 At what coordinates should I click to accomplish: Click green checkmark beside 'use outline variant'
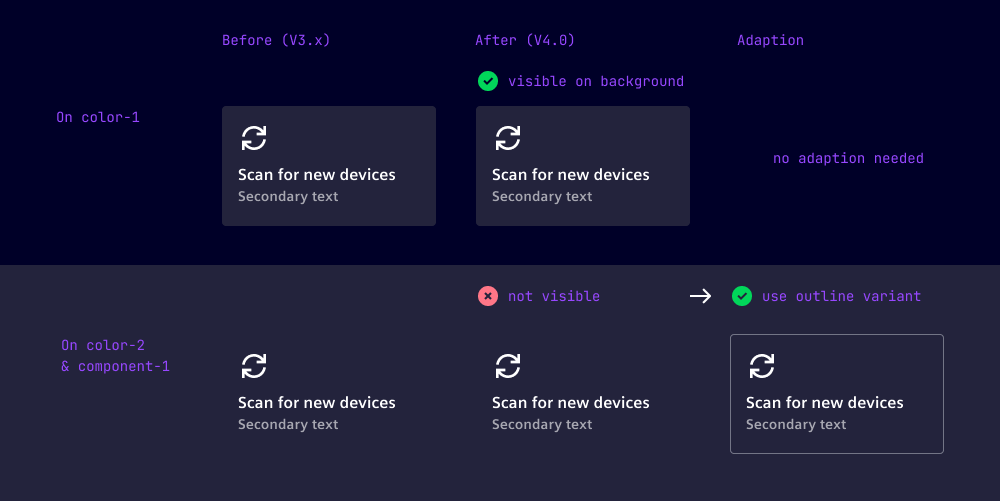pyautogui.click(x=742, y=296)
